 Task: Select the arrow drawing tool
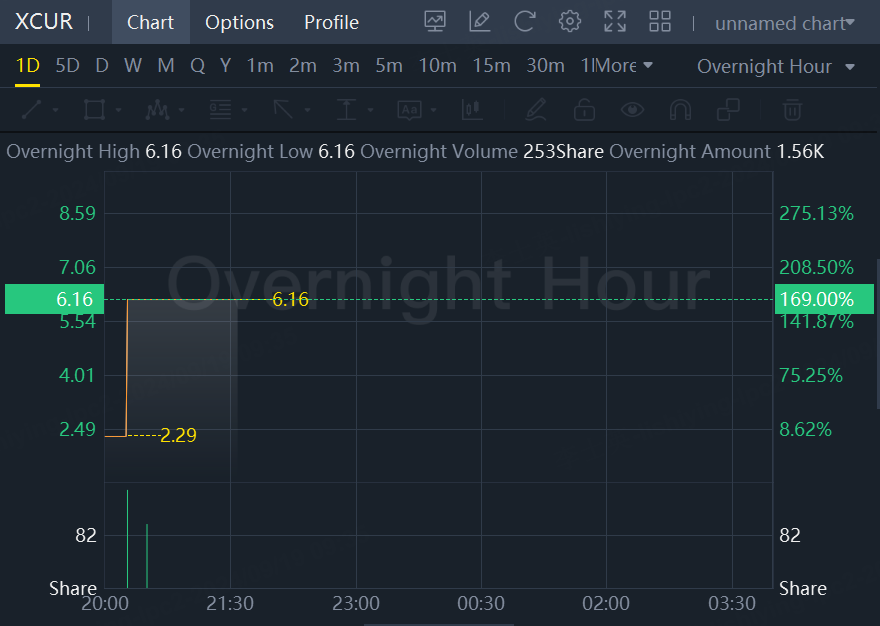pyautogui.click(x=283, y=109)
